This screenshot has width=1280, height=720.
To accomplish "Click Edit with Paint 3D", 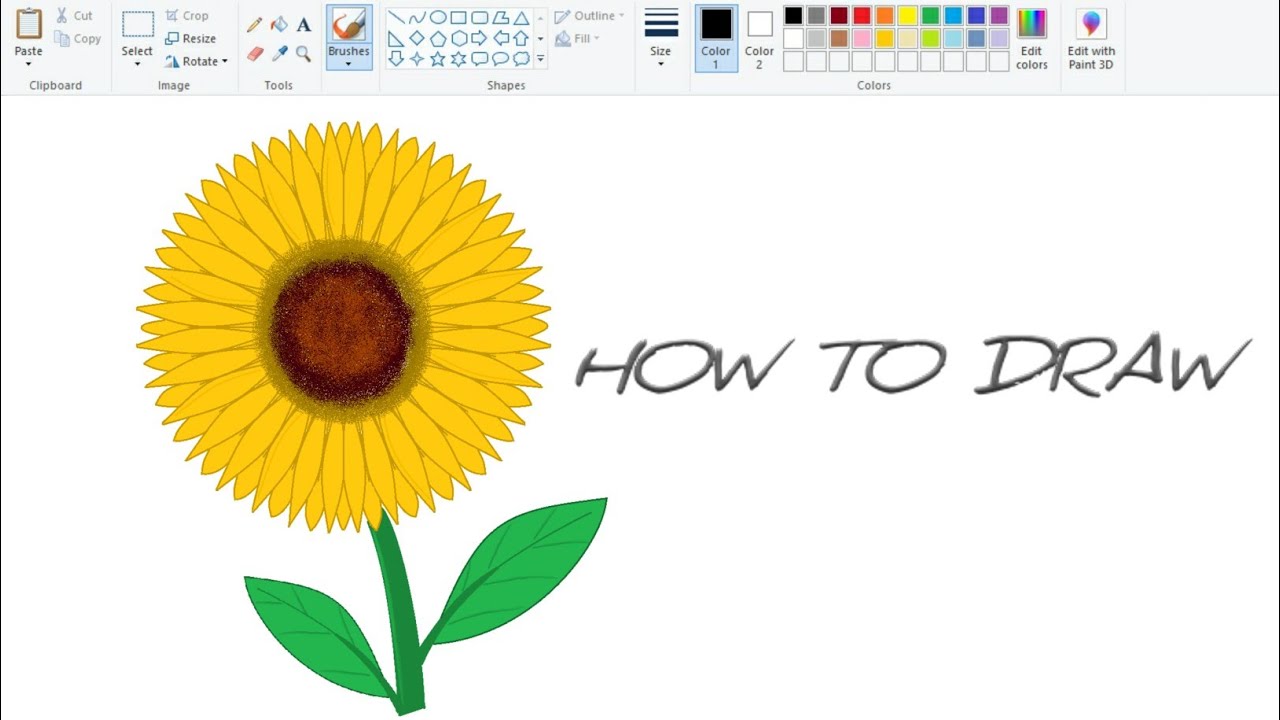I will (1091, 38).
